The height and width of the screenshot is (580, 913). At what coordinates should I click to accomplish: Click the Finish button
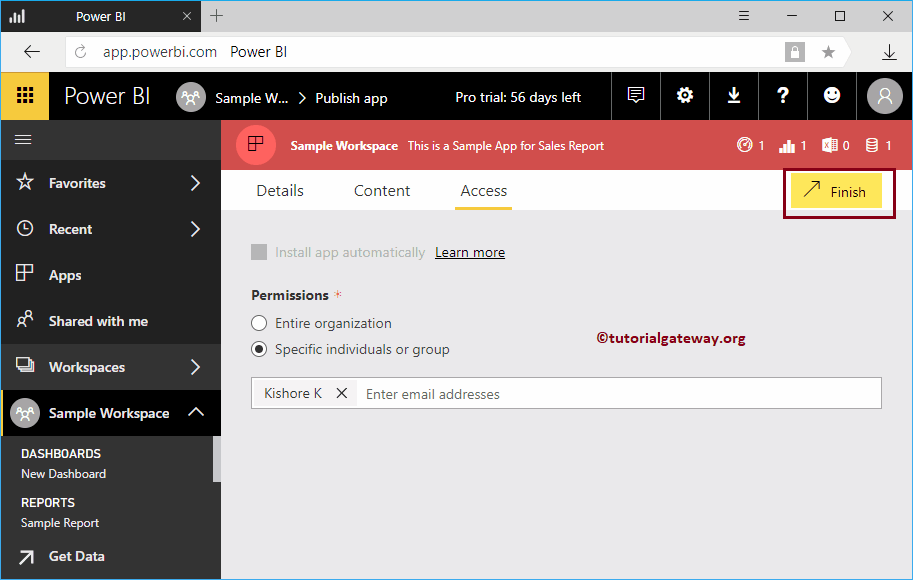836,191
